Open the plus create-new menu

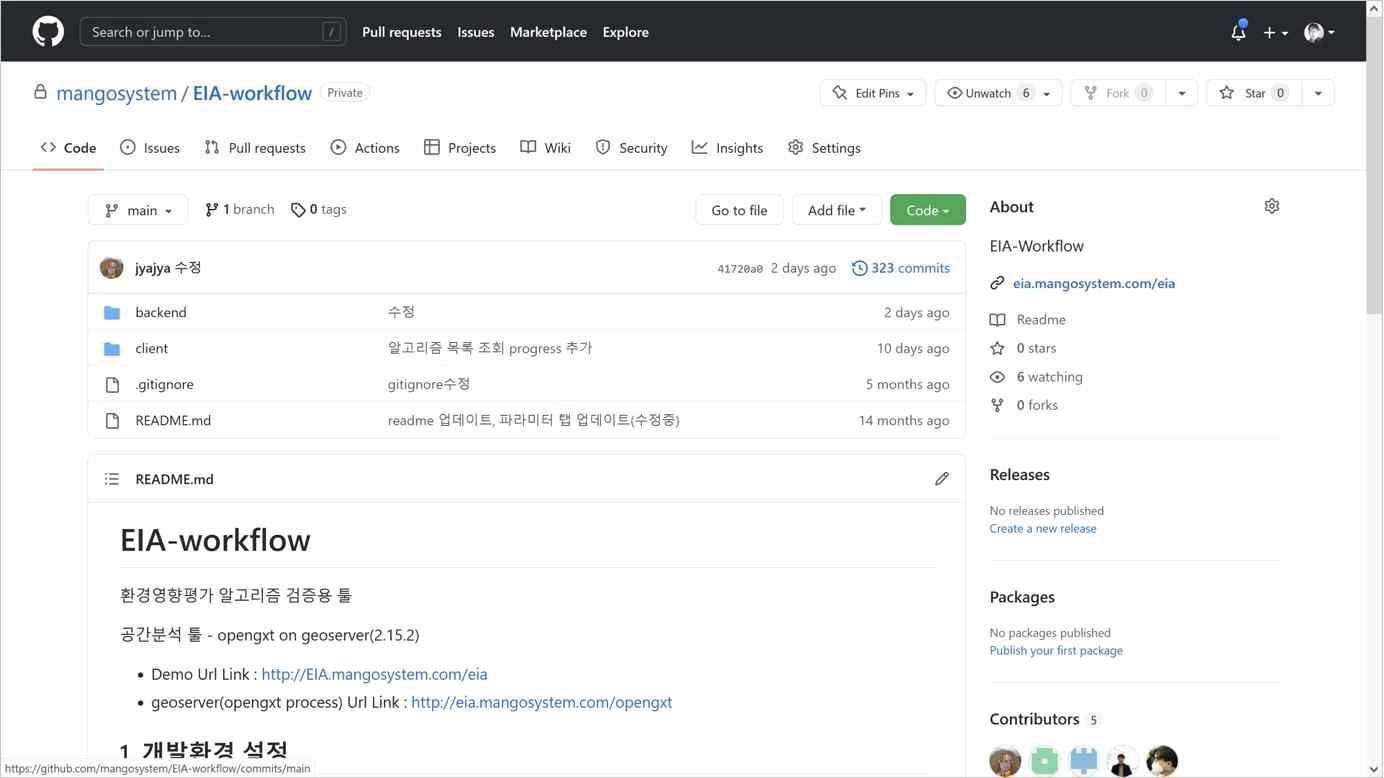tap(1275, 32)
